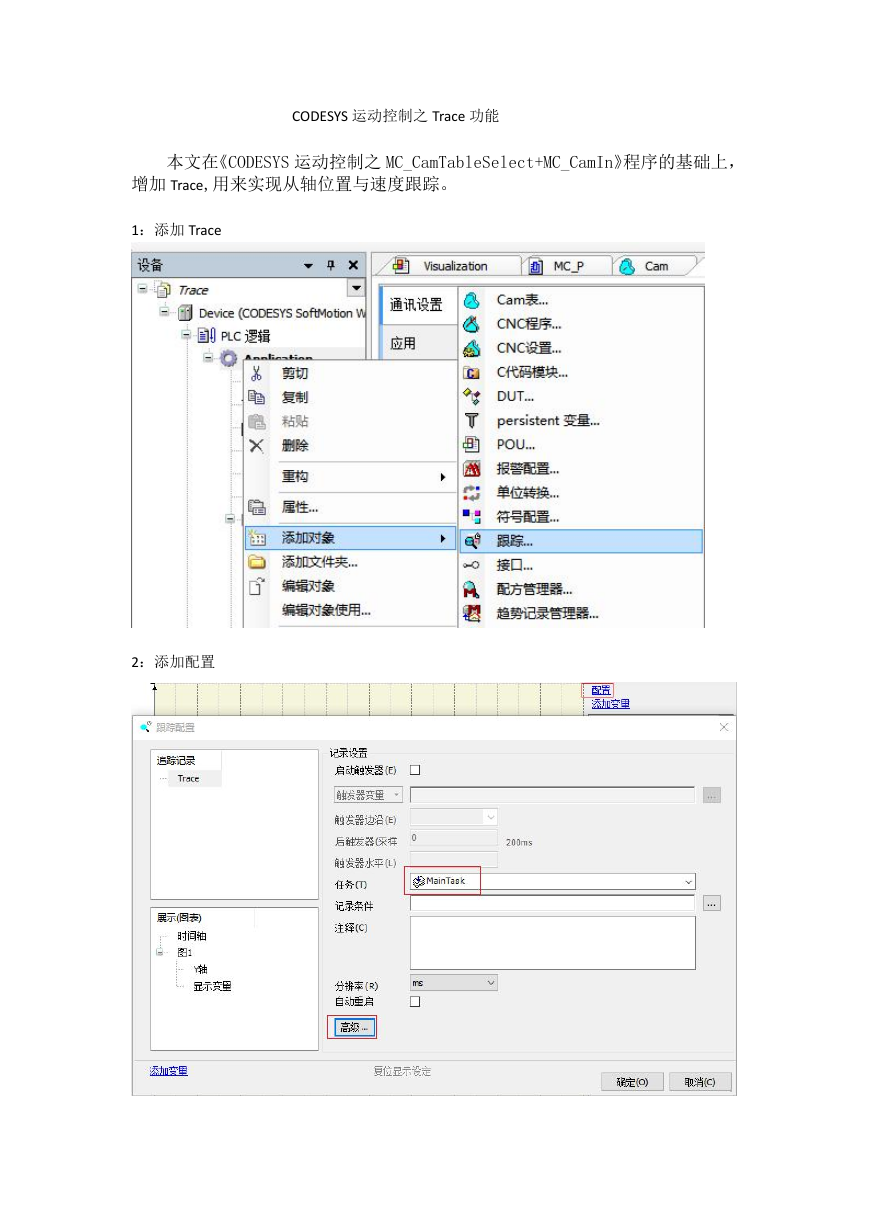
Task: Click the folder icon beside 添加文件夹
Action: pos(257,562)
